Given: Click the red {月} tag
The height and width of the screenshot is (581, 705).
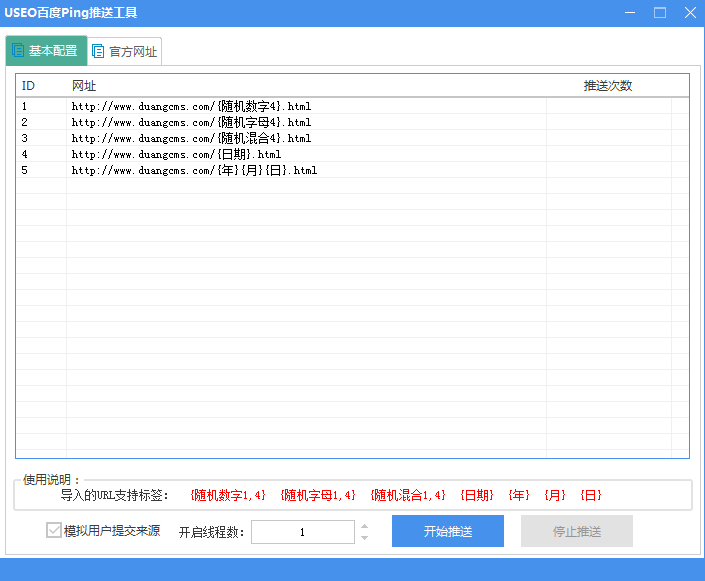Looking at the screenshot, I should coord(555,495).
